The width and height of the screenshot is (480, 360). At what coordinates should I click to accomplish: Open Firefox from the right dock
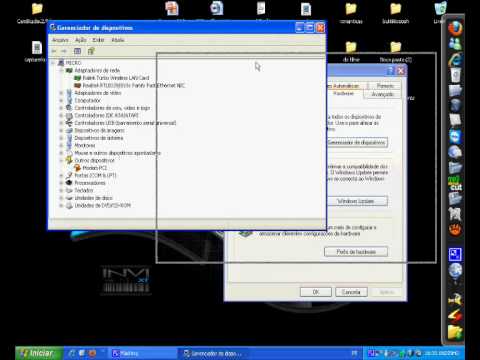coord(455,29)
